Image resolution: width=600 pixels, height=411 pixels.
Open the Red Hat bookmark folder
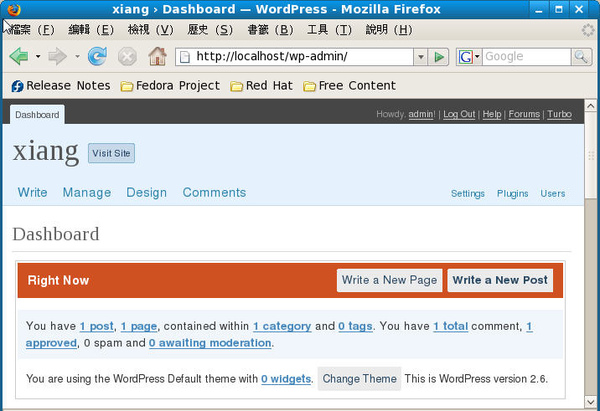262,86
